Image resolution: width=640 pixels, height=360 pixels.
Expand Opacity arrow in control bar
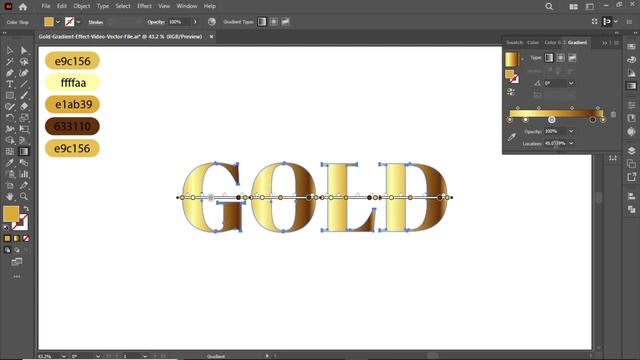point(195,22)
